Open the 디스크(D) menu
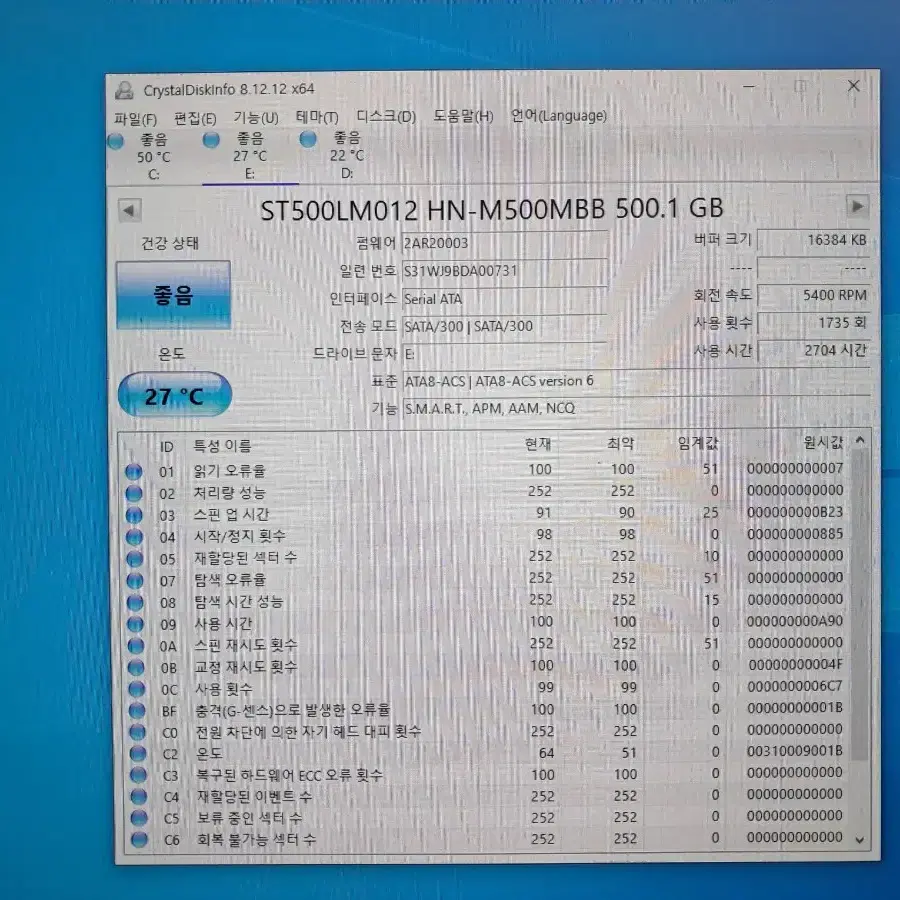This screenshot has width=900, height=900. [x=386, y=117]
